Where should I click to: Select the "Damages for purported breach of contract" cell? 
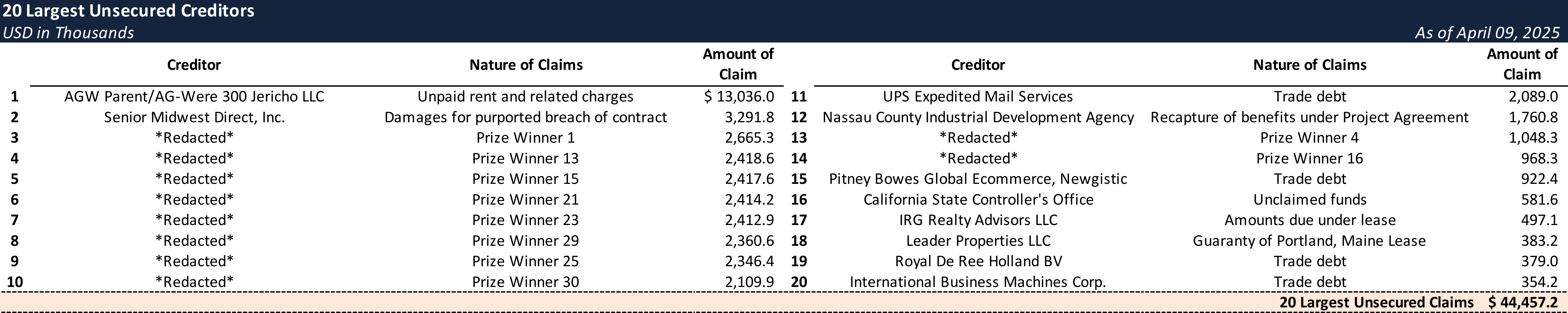525,117
